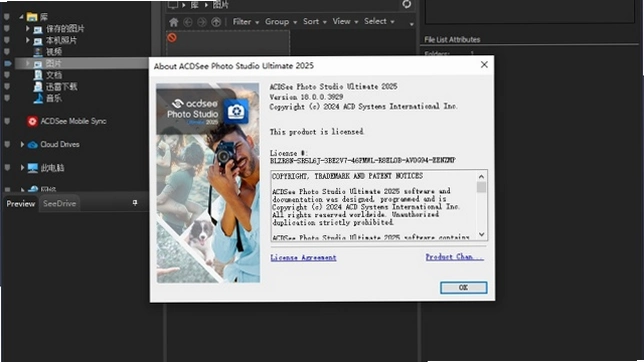644x362 pixels.
Task: Toggle Easy-Select marker beside 文档
Action: coord(7,75)
